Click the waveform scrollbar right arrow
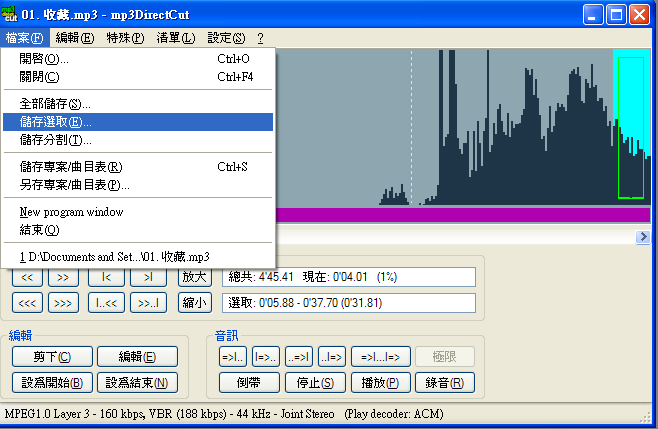Viewport: 658px width, 429px height. (643, 237)
